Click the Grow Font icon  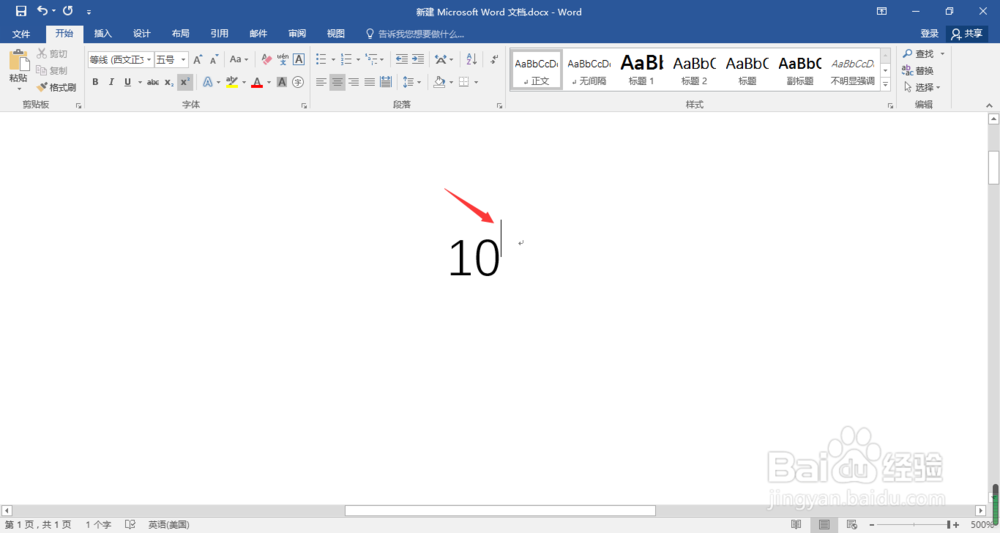[198, 59]
